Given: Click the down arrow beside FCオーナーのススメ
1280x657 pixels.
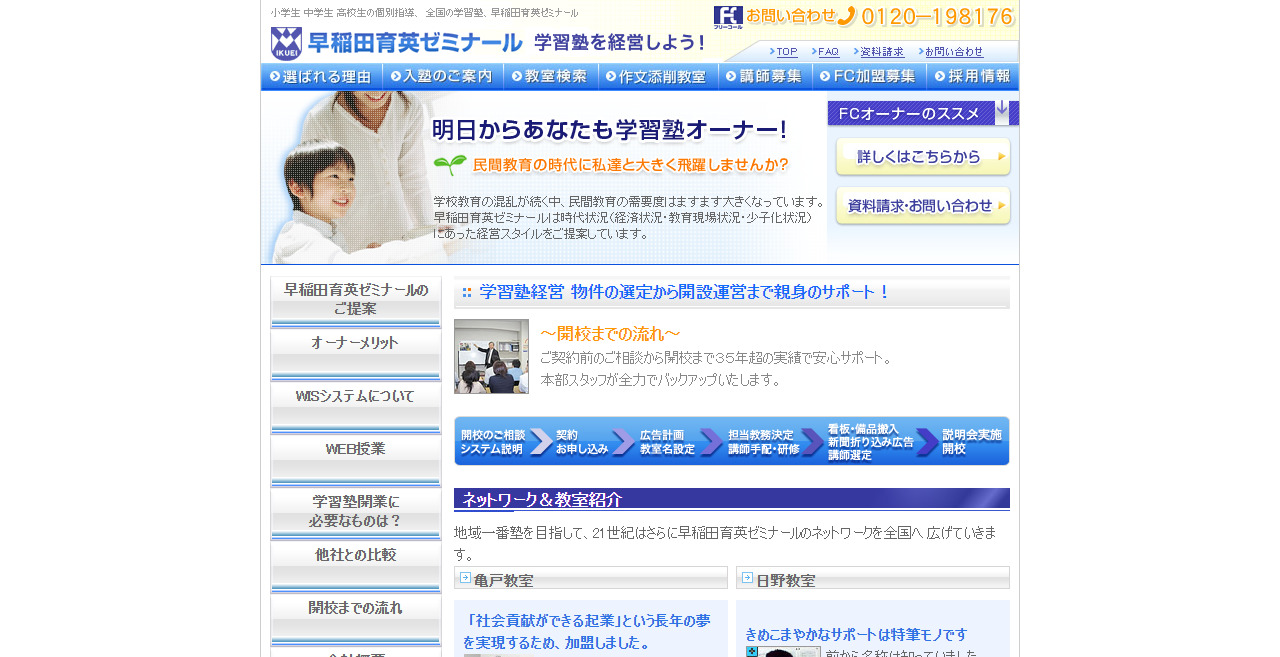Looking at the screenshot, I should (x=1002, y=108).
